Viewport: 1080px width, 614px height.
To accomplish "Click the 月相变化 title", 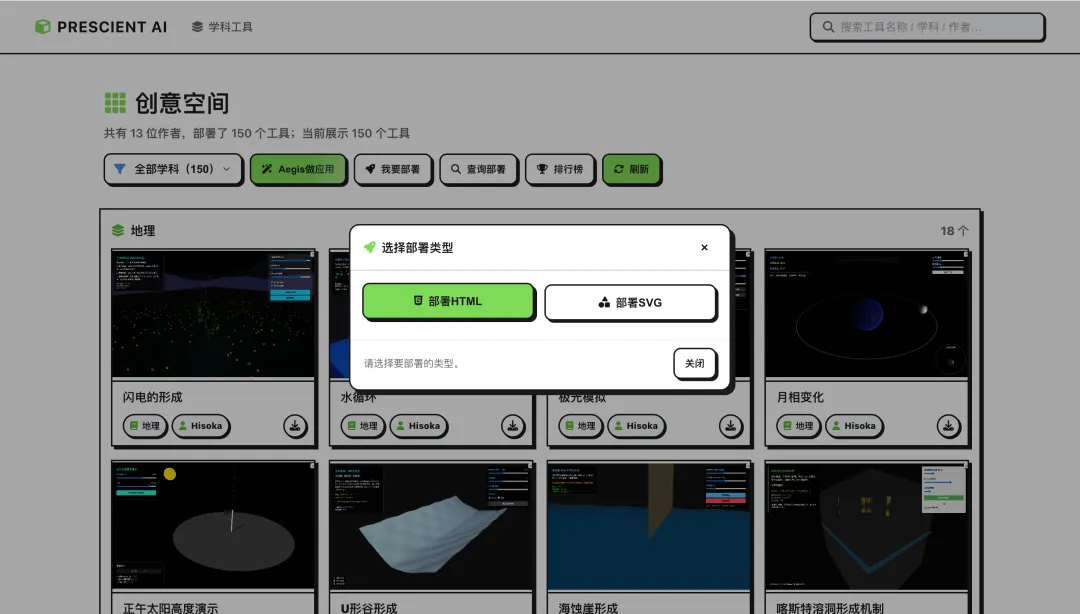I will pos(800,397).
